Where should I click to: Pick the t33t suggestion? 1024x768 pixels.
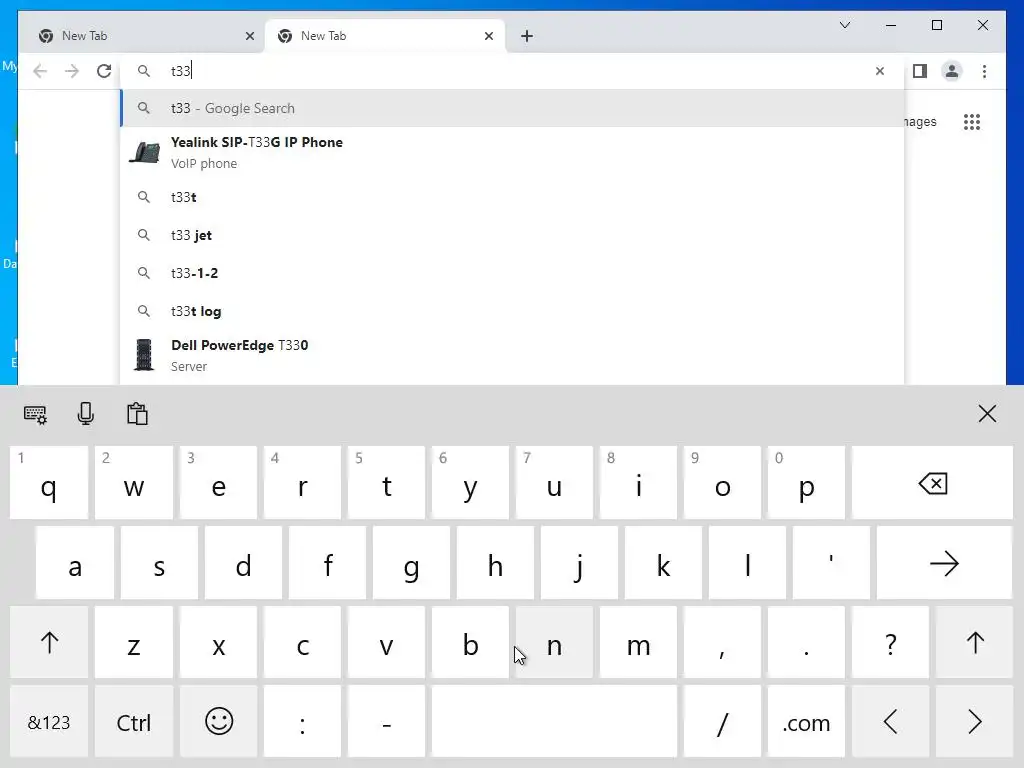tap(513, 197)
